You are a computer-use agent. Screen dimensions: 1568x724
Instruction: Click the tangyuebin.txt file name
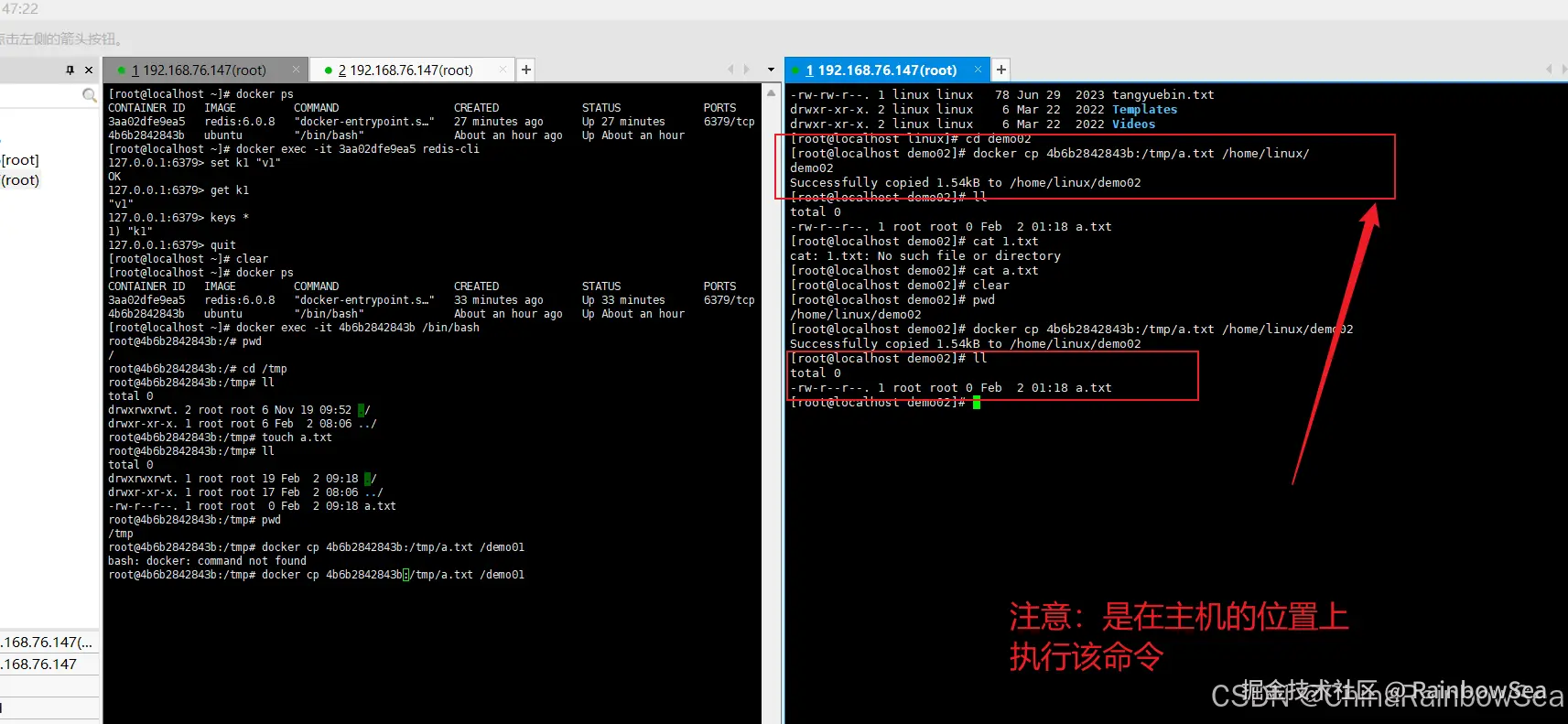(x=1163, y=94)
